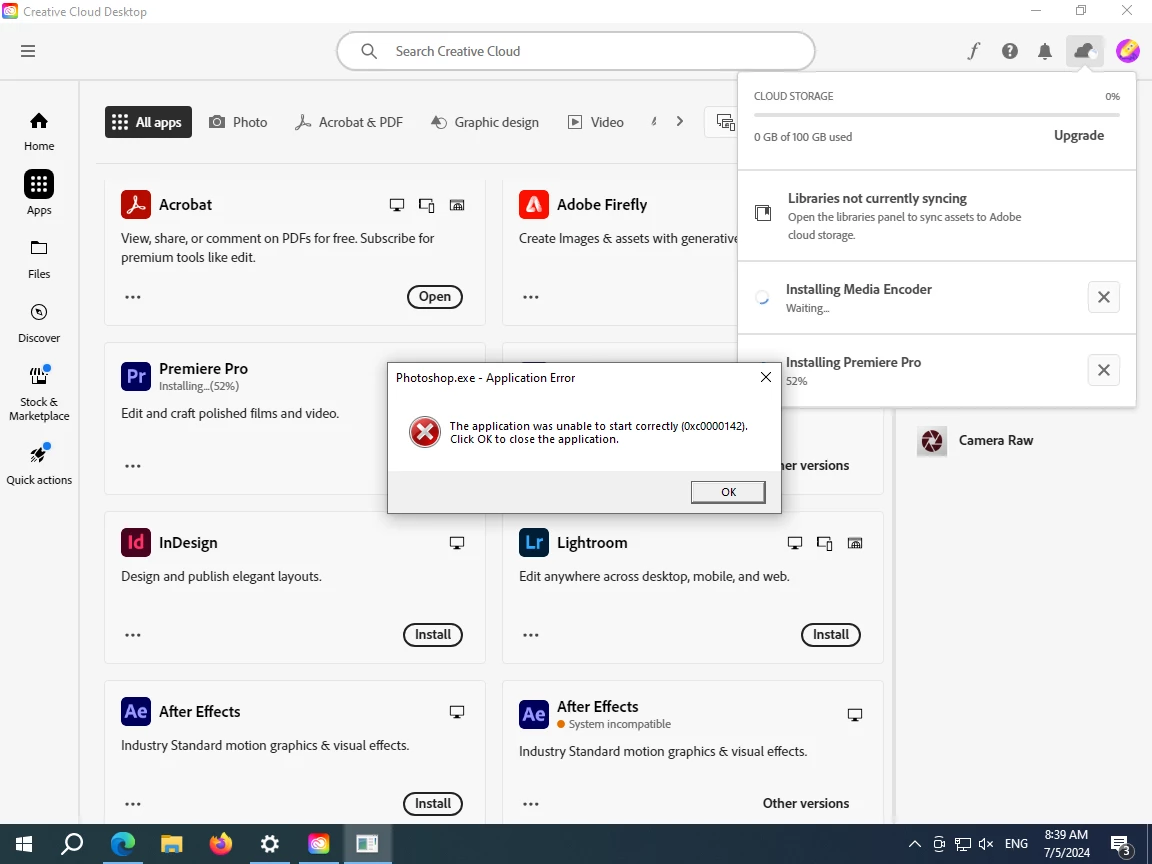Image resolution: width=1152 pixels, height=864 pixels.
Task: Open the Windows notification center
Action: pos(1121,845)
